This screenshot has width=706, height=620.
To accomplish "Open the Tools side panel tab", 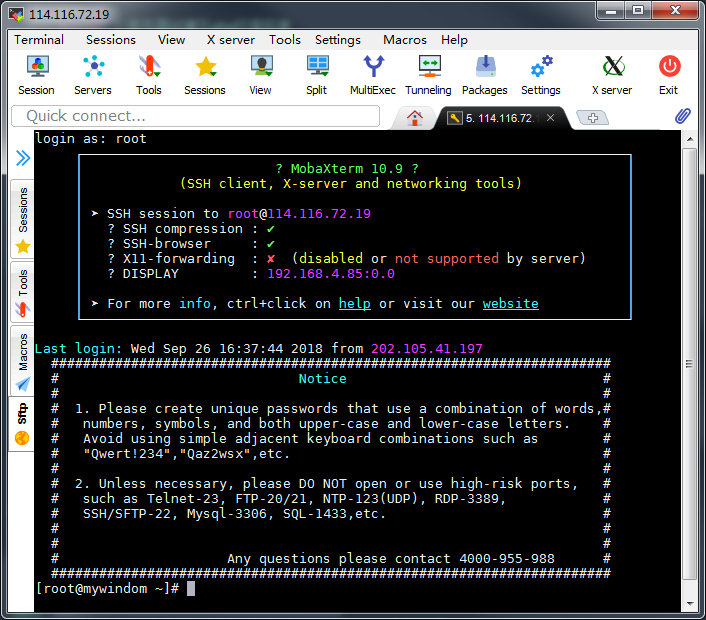I will coord(23,292).
